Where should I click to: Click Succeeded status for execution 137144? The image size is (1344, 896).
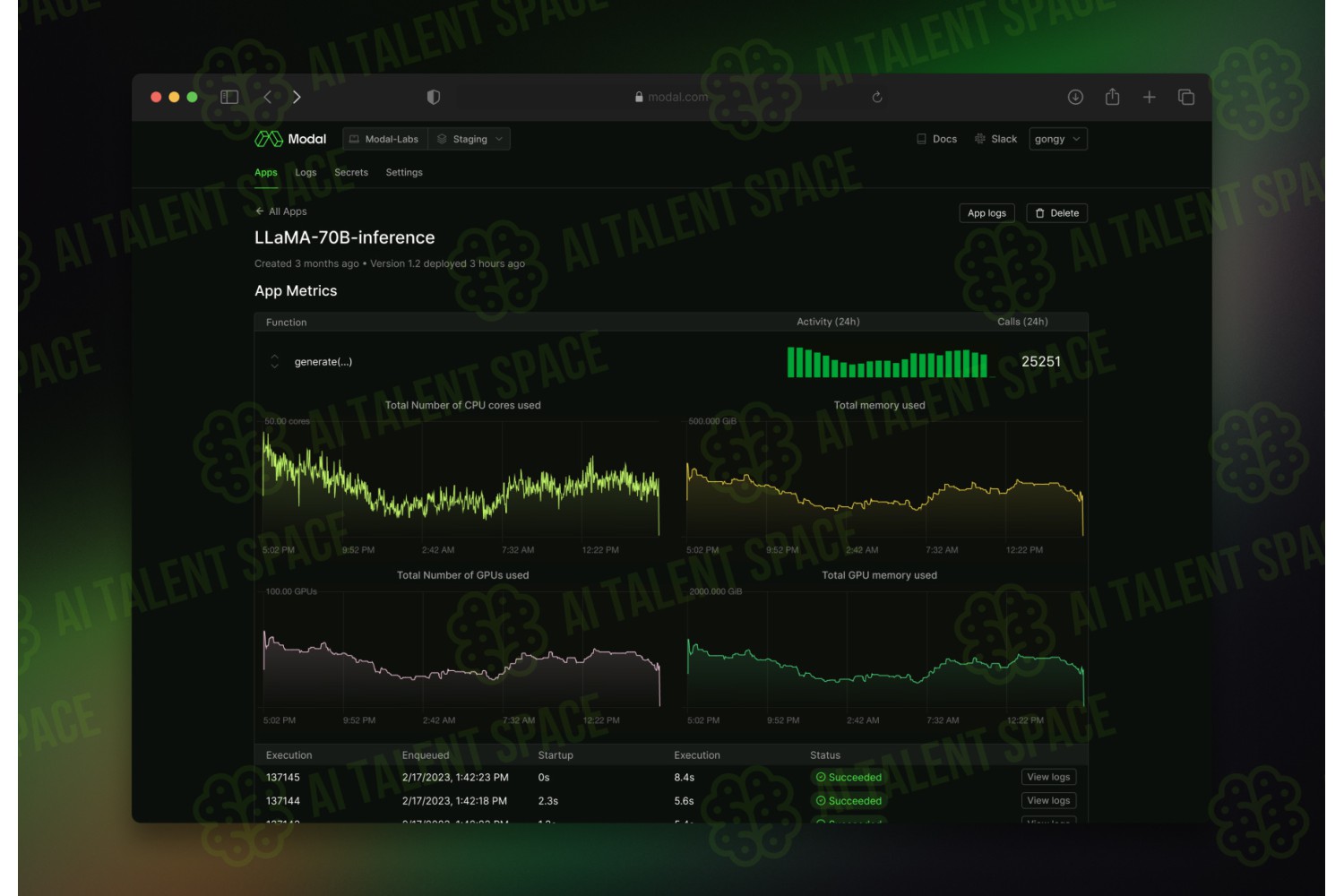point(849,801)
